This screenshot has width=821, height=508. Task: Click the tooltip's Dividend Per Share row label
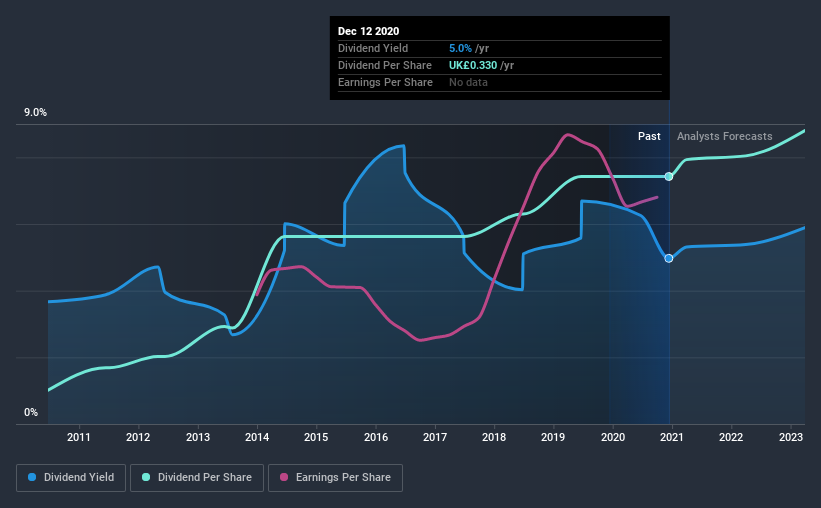(385, 65)
